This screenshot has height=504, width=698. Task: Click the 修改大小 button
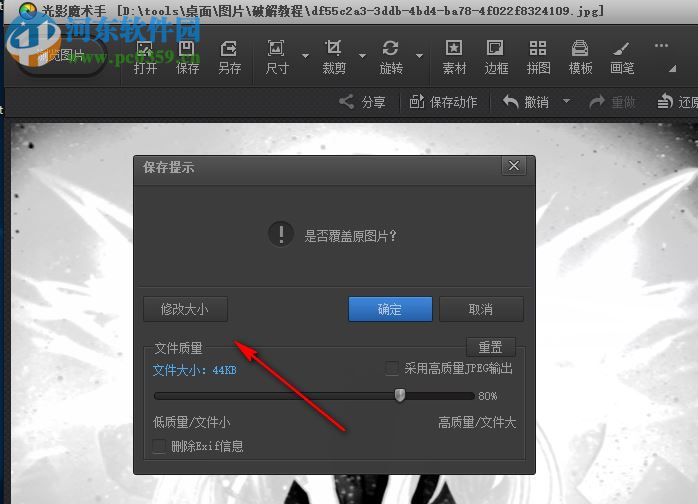[185, 309]
